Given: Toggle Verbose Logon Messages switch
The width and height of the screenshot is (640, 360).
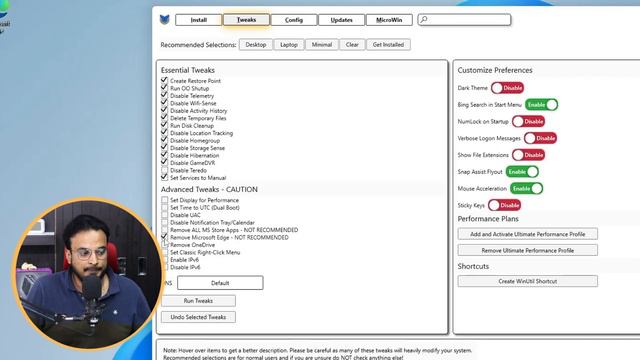Looking at the screenshot, I should coord(540,138).
